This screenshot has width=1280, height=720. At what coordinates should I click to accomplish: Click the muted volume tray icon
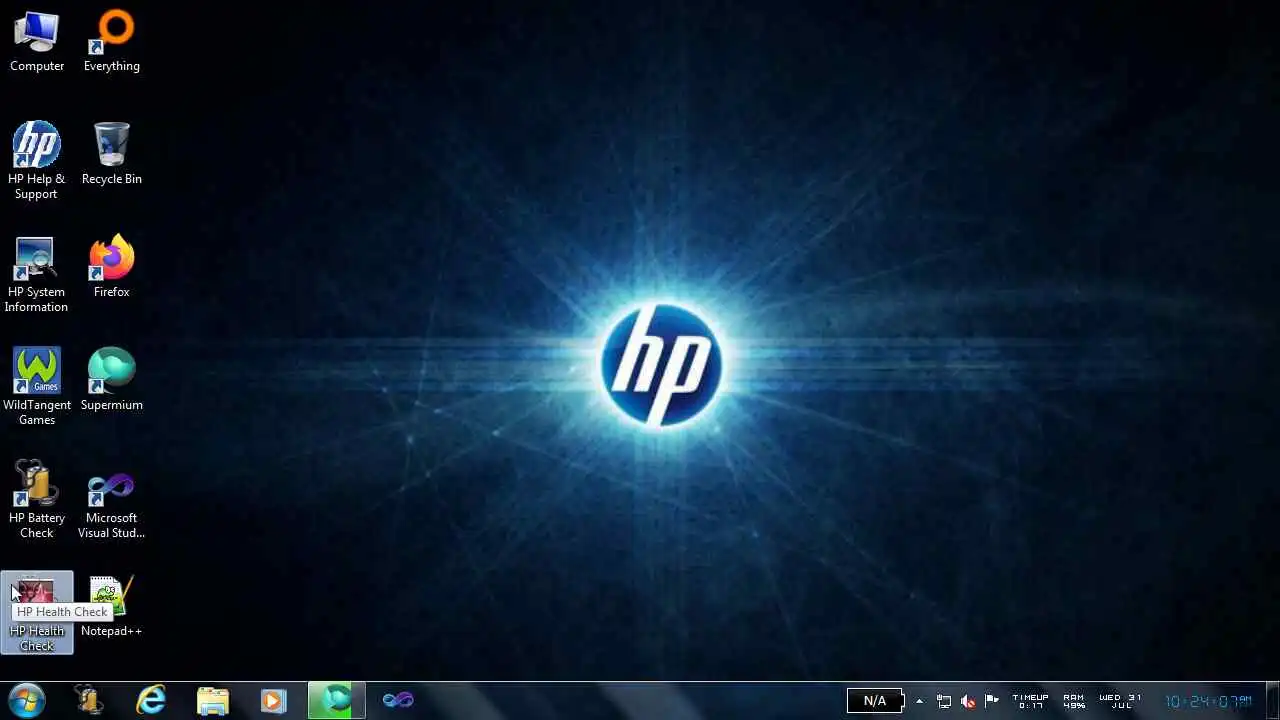[x=968, y=701]
